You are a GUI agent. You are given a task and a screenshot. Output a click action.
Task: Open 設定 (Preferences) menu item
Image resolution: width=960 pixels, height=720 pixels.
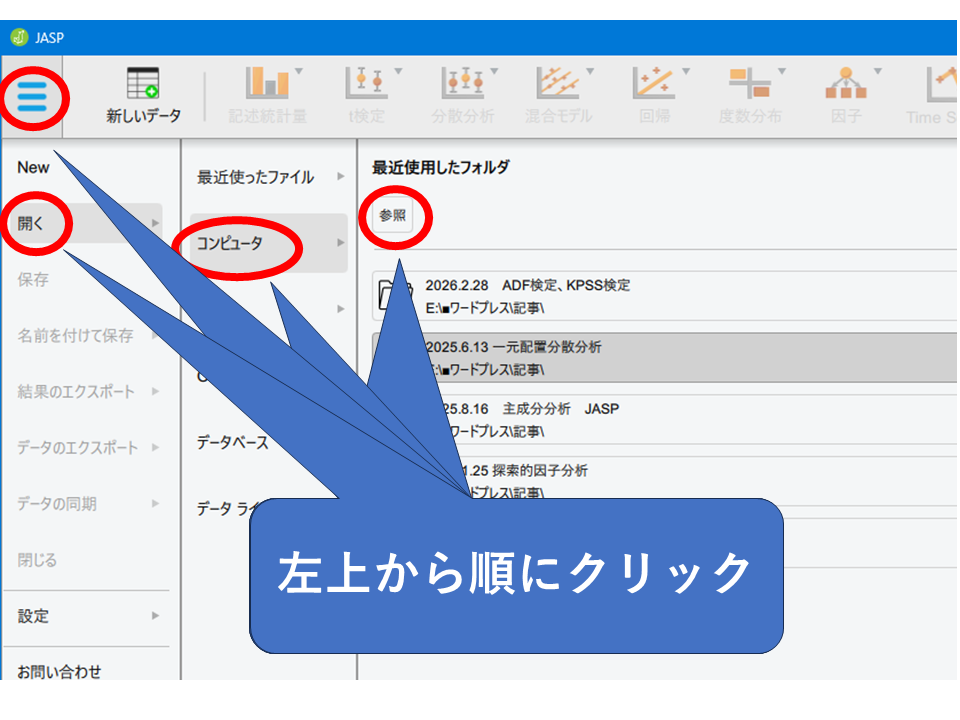pyautogui.click(x=33, y=616)
